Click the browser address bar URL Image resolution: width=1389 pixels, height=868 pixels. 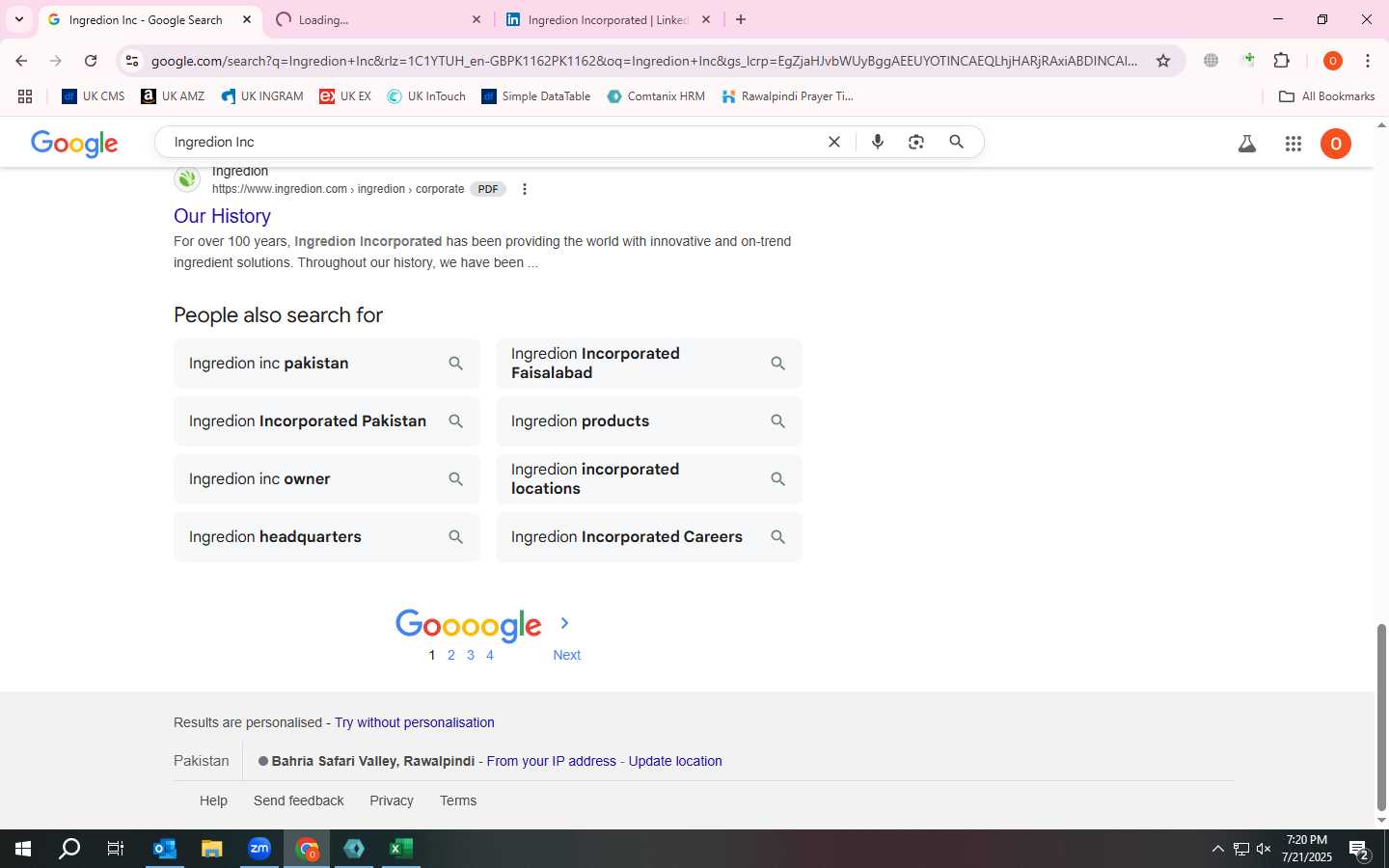pyautogui.click(x=643, y=61)
